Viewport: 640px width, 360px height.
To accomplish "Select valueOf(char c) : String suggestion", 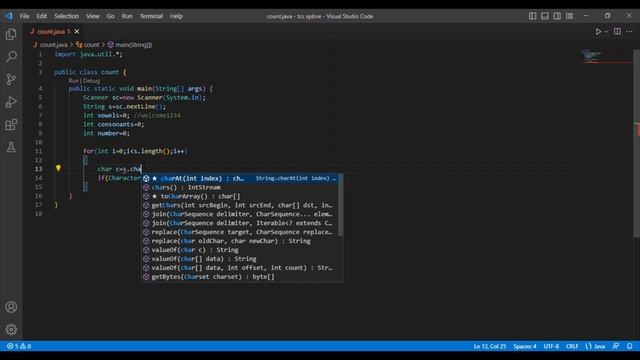I will [x=240, y=250].
